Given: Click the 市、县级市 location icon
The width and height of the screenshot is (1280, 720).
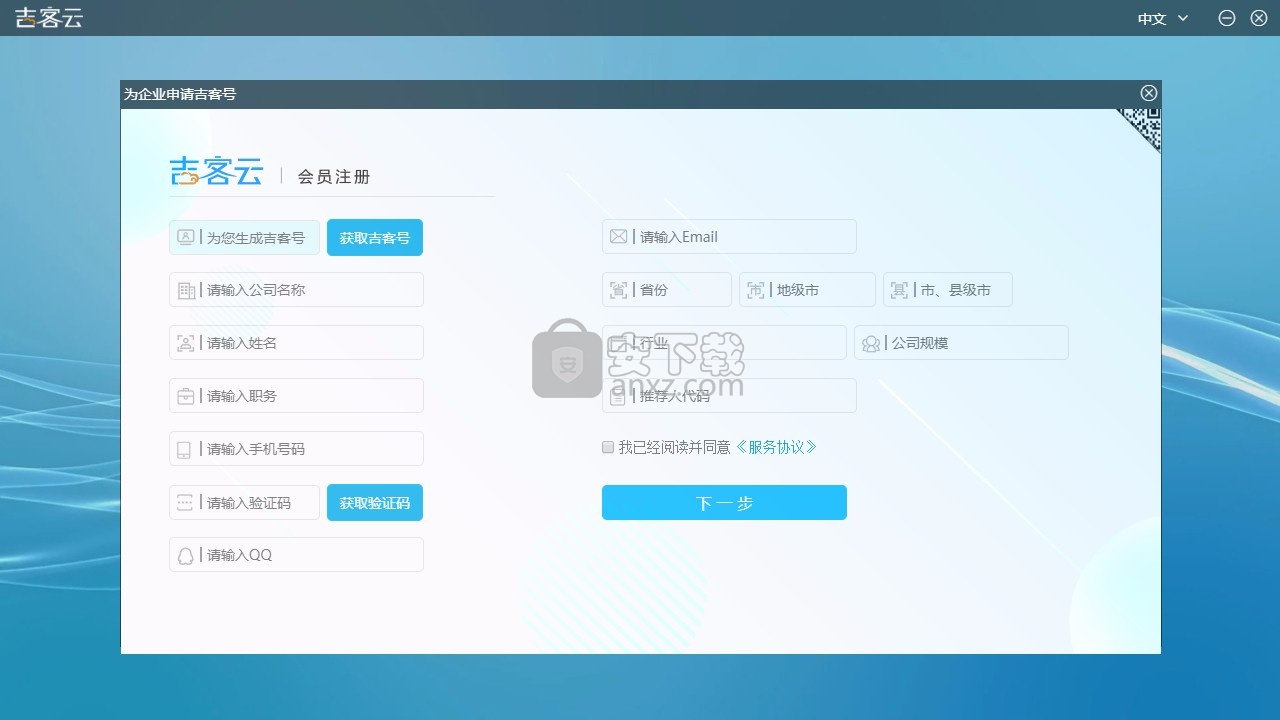Looking at the screenshot, I should coord(900,290).
